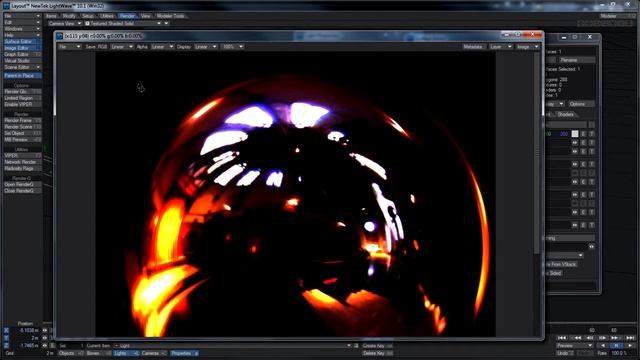Switch to the Utilities tab

point(107,16)
